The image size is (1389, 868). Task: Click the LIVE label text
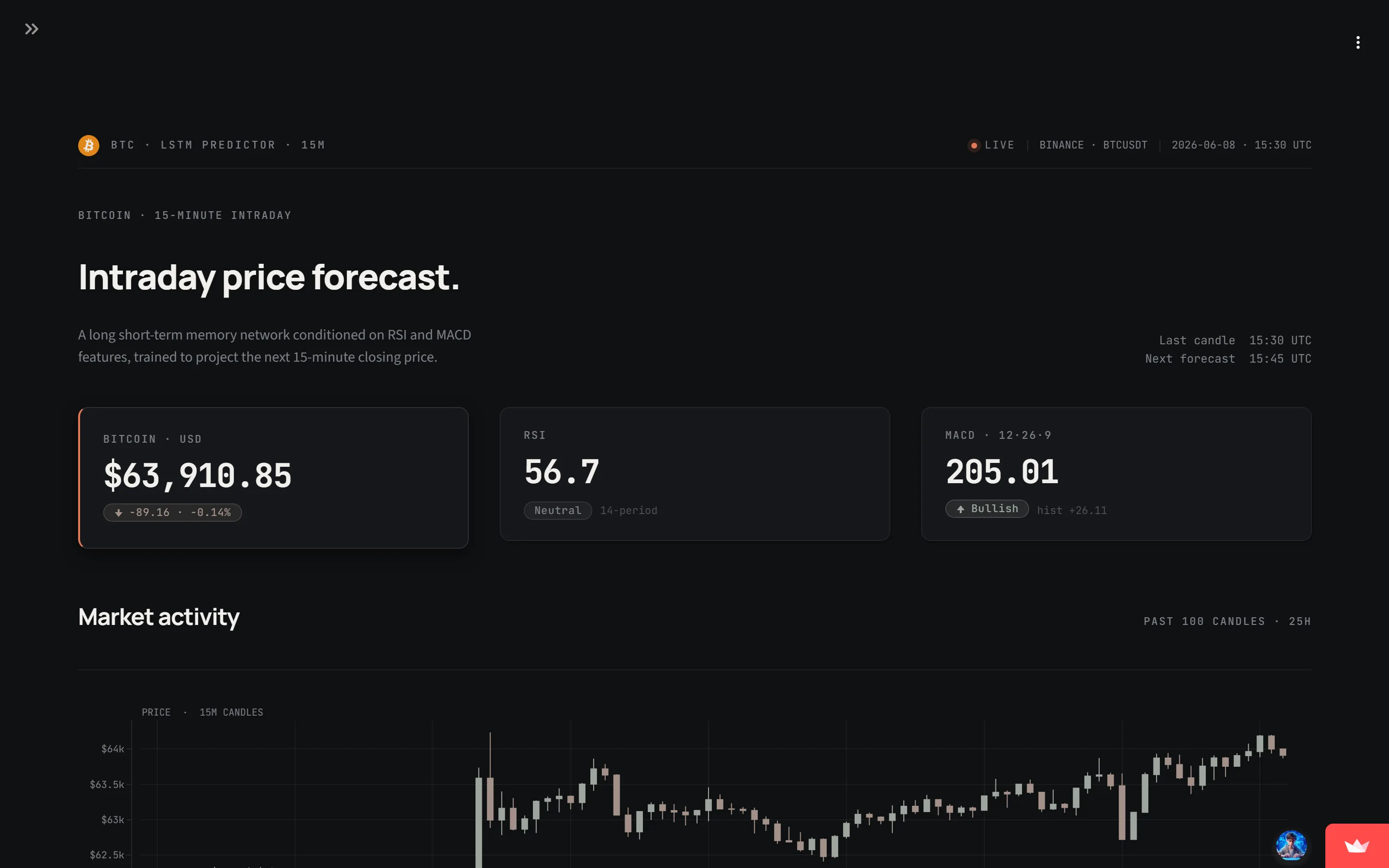click(x=999, y=145)
